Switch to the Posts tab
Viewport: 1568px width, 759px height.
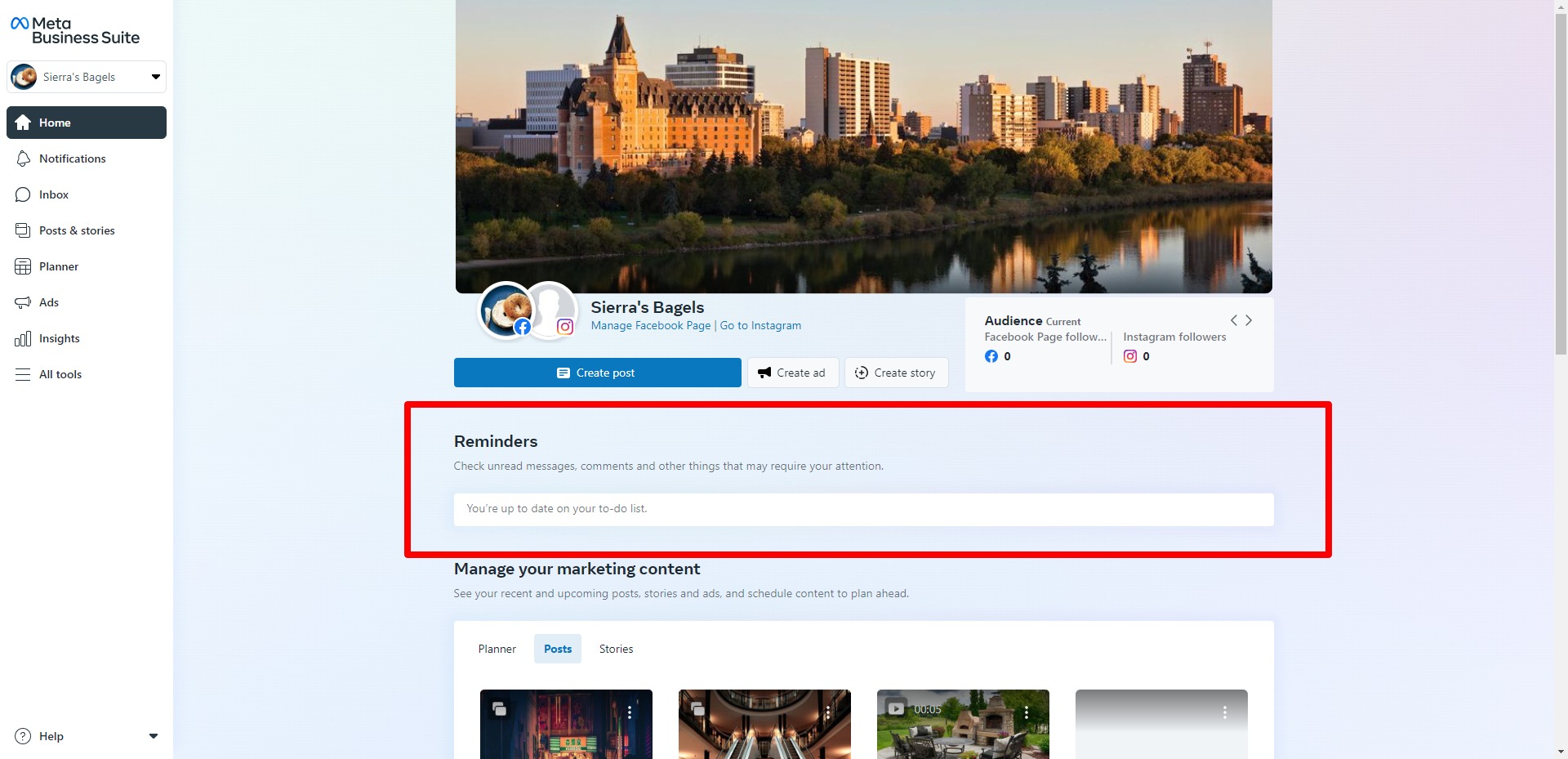558,649
